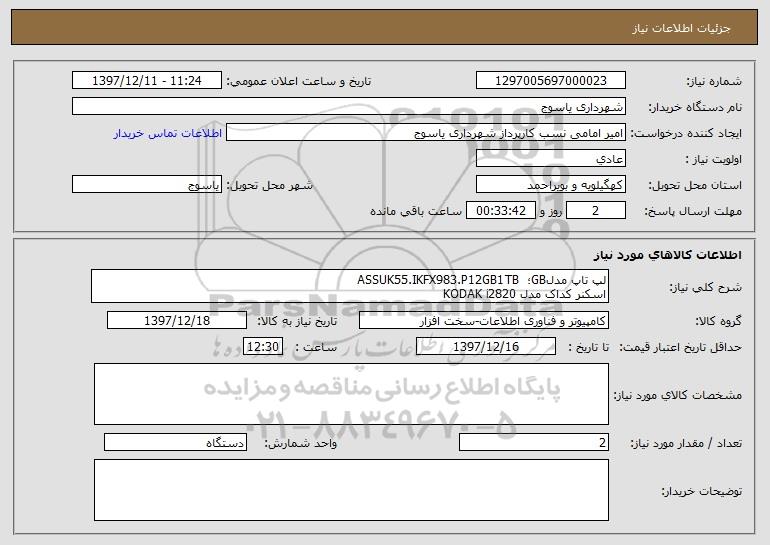This screenshot has height=545, width=770.
Task: Click the label 'اولویت نیاز :'
Action: coord(714,159)
